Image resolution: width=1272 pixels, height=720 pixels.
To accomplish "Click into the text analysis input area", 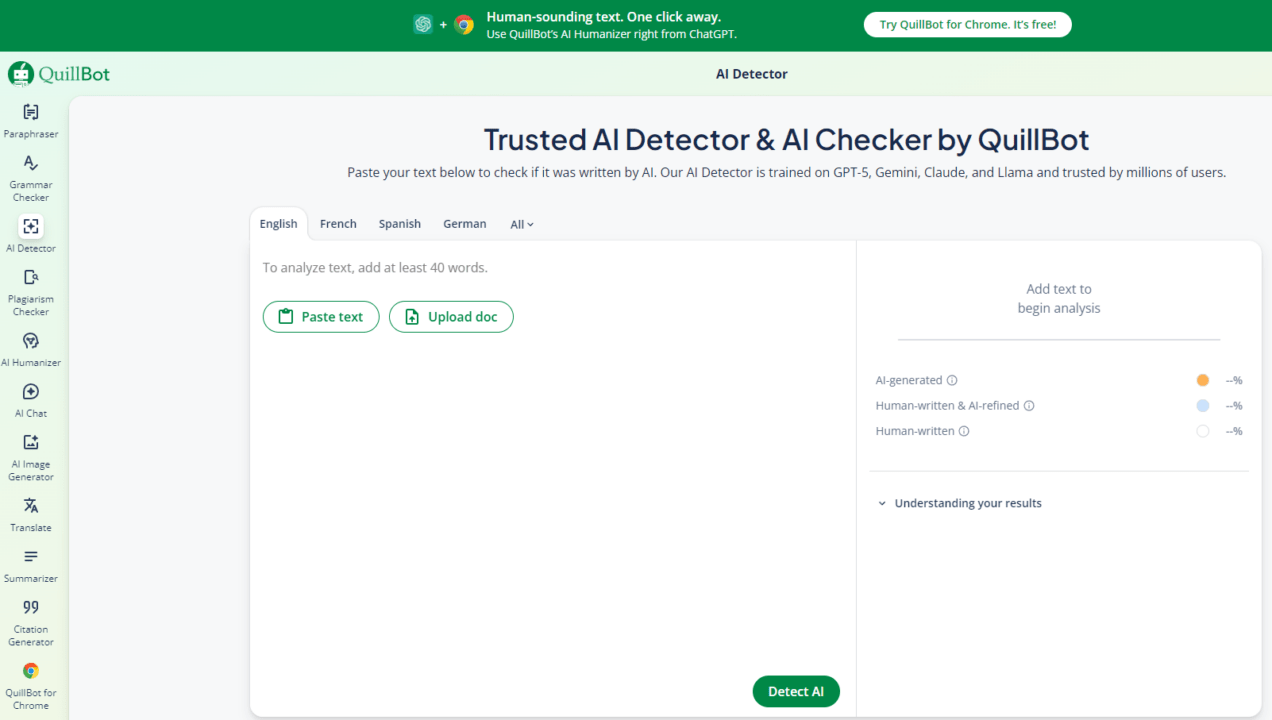I will click(x=552, y=480).
